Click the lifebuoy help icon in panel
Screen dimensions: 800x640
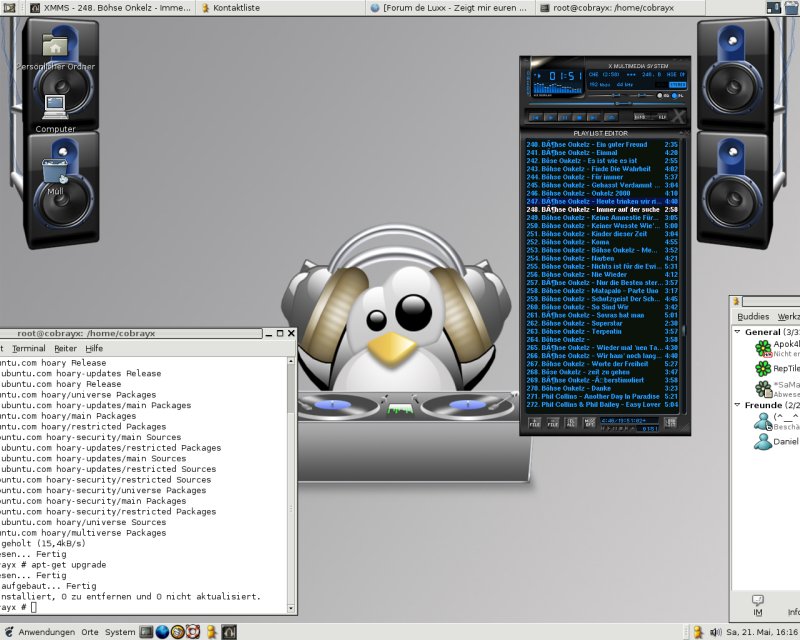193,632
